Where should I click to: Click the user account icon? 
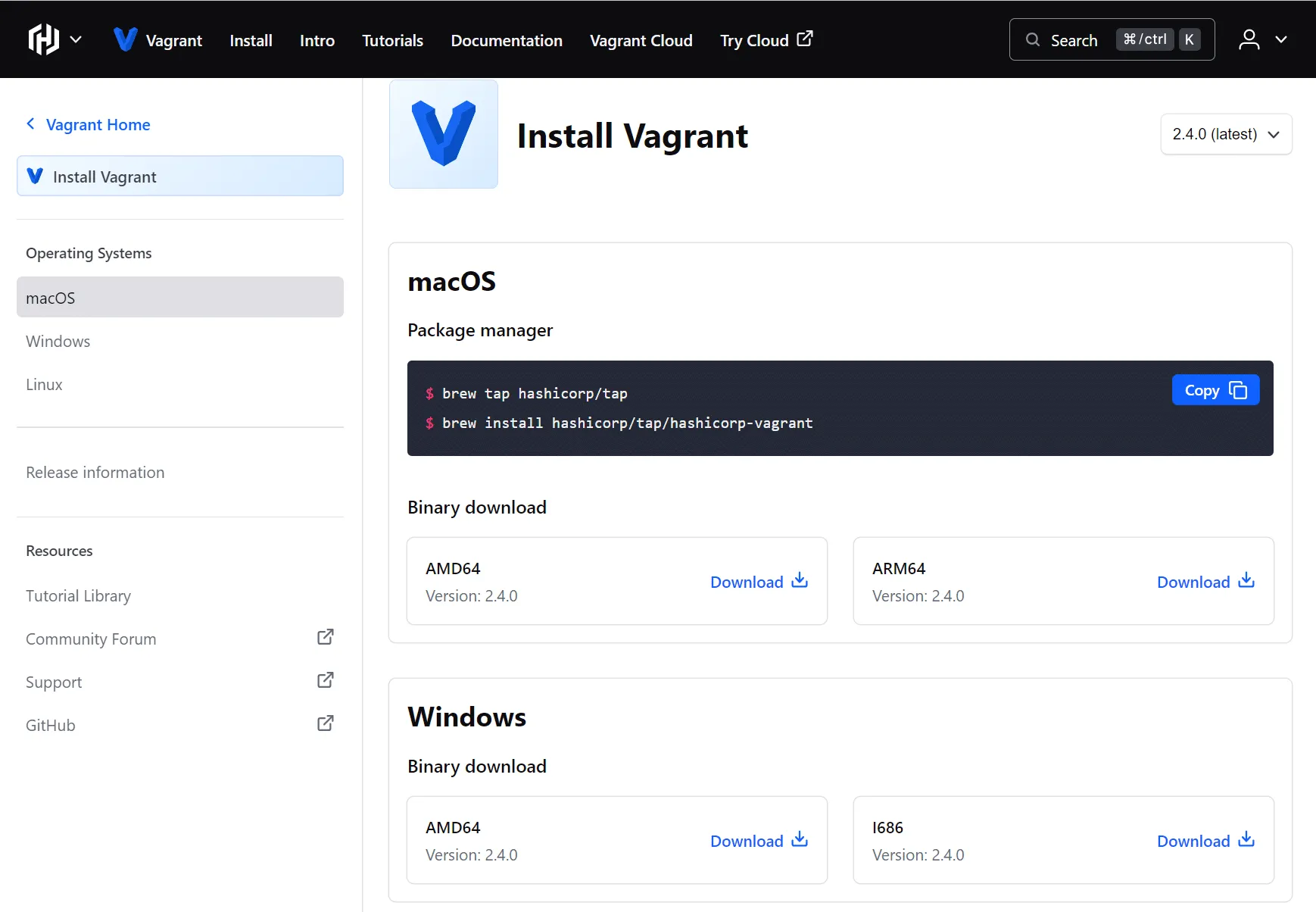click(x=1249, y=39)
